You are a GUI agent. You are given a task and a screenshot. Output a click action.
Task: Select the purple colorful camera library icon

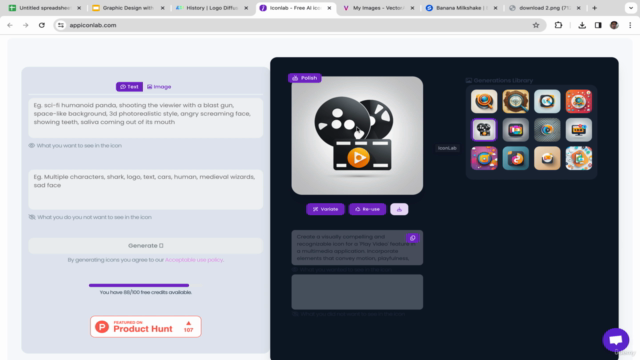[484, 158]
